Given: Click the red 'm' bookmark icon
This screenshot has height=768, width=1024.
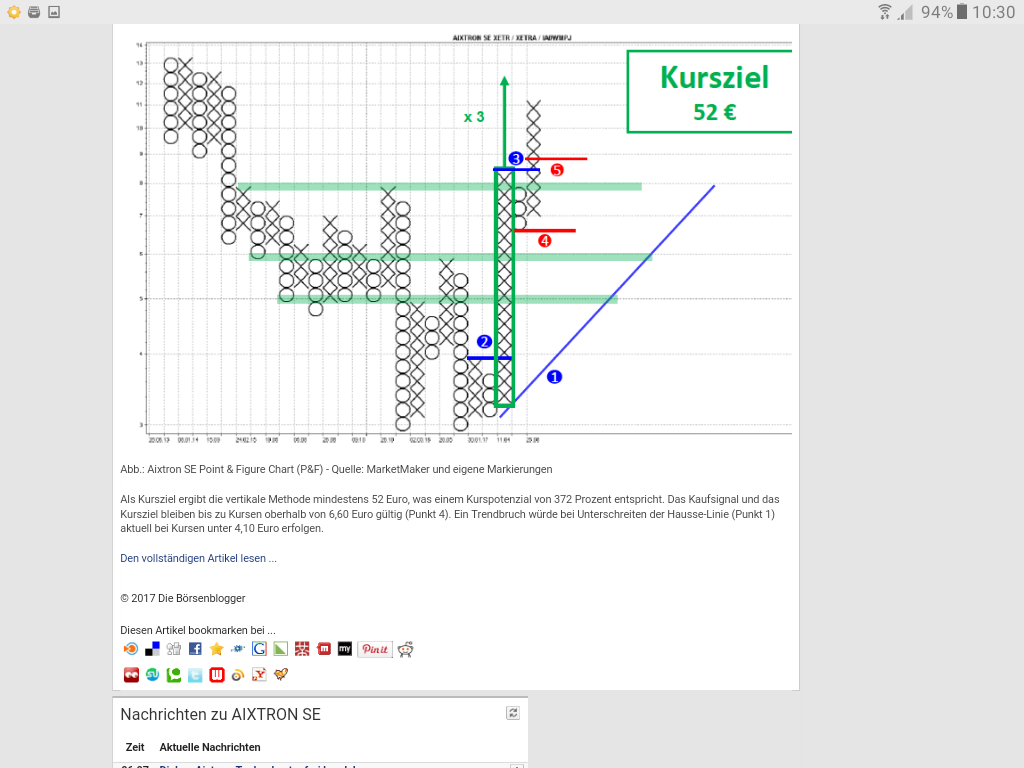Looking at the screenshot, I should 323,649.
